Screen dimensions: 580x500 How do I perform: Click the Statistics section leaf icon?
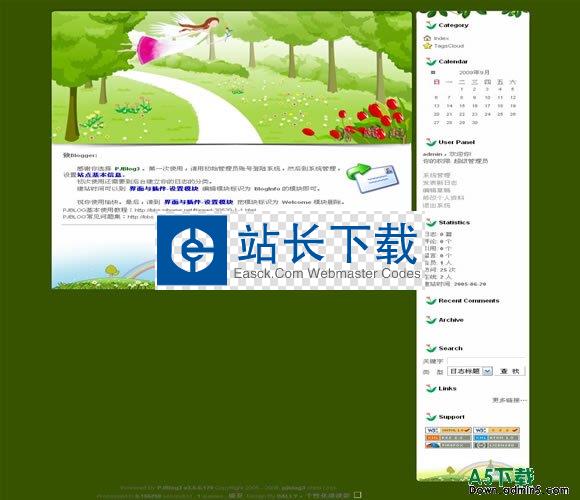coord(431,222)
